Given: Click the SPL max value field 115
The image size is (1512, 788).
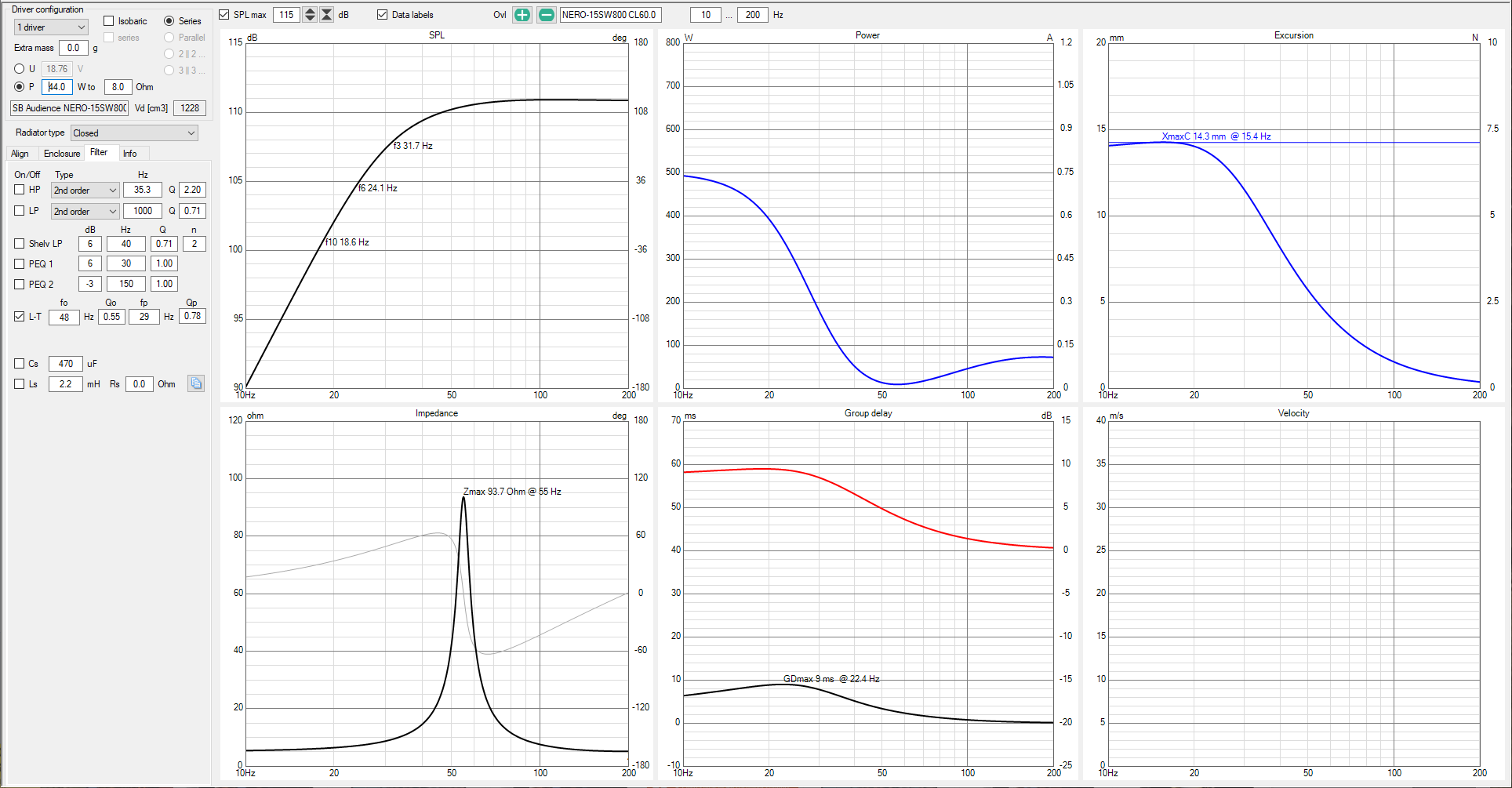Looking at the screenshot, I should coord(287,15).
